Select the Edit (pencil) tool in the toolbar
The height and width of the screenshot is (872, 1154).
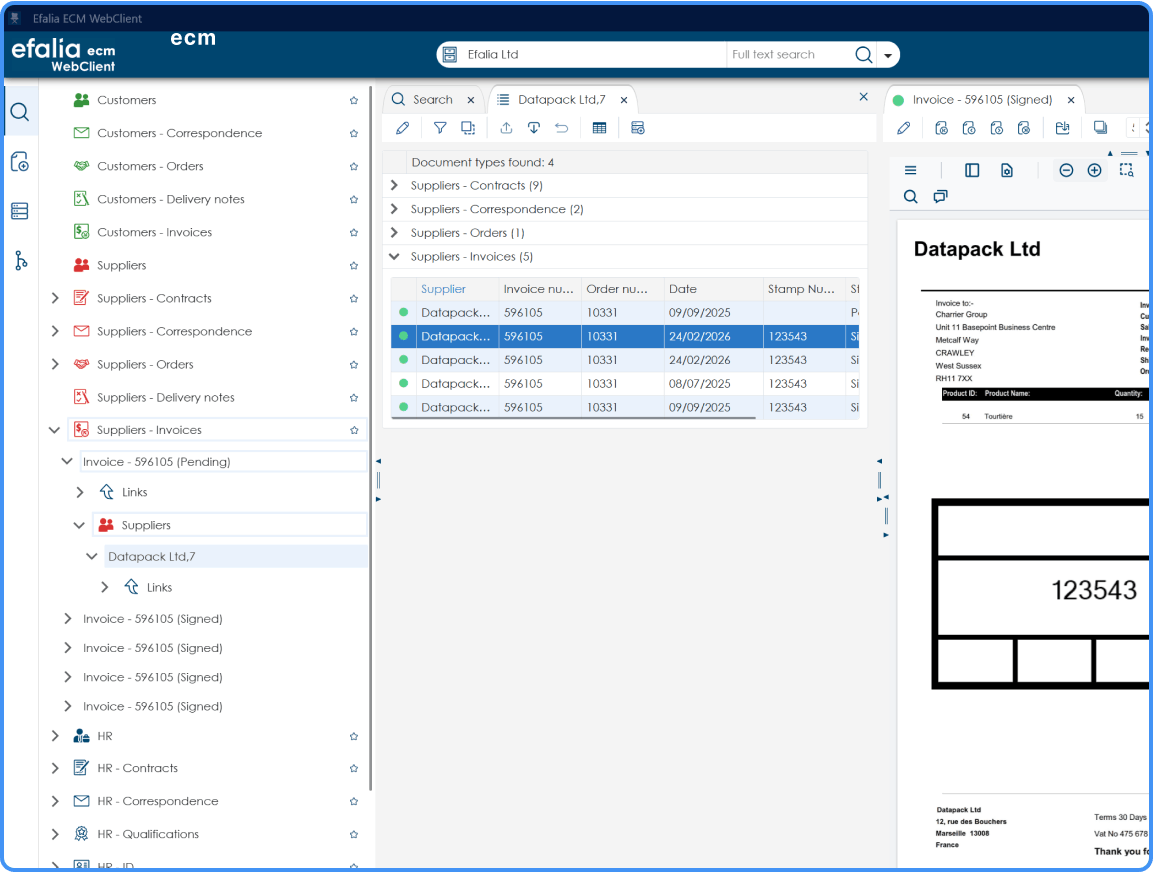(x=402, y=127)
